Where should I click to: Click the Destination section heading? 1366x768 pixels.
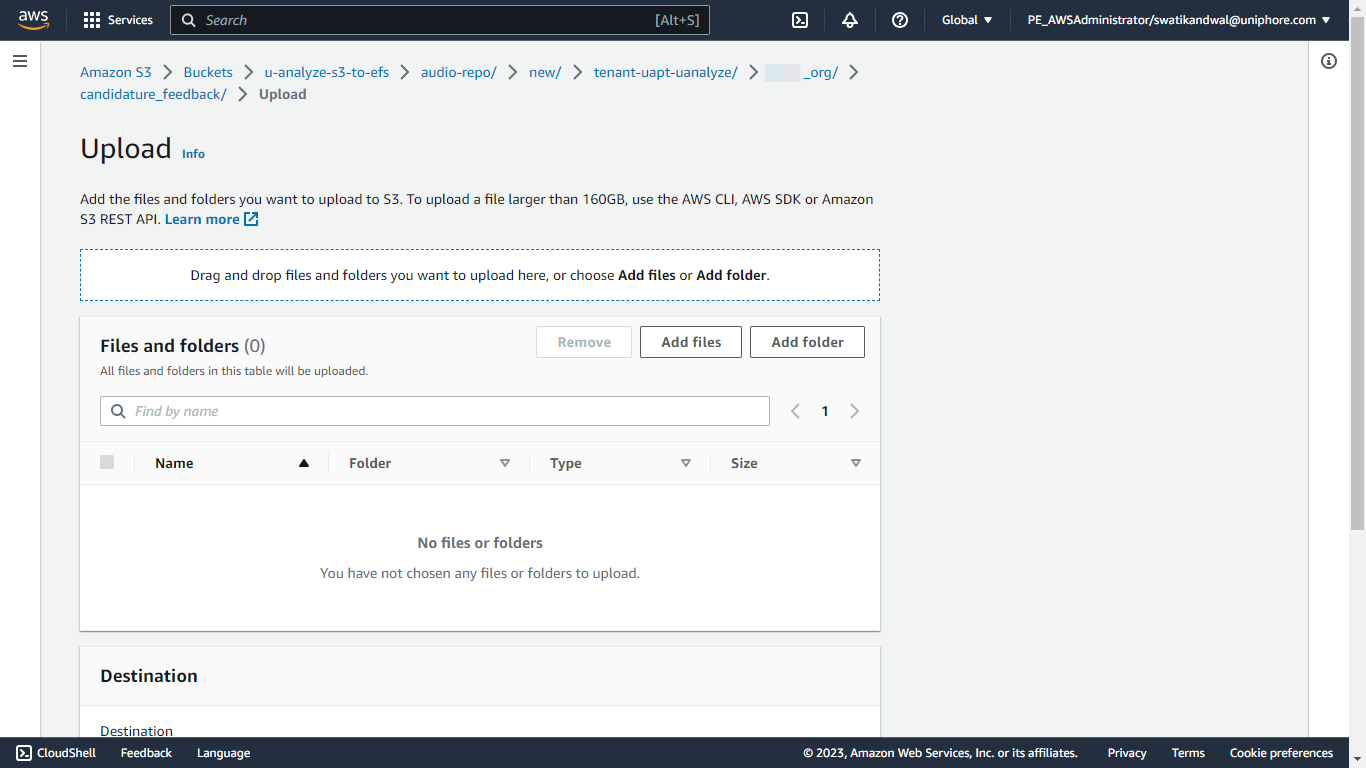pyautogui.click(x=149, y=676)
